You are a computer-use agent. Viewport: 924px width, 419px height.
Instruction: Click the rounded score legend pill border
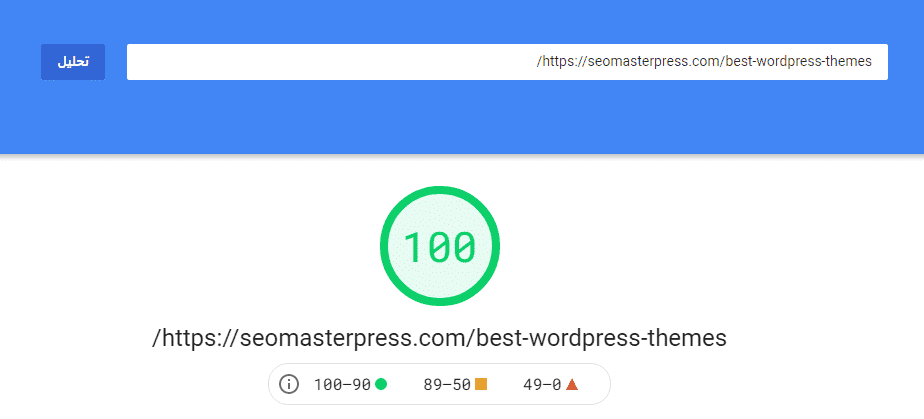click(x=439, y=364)
